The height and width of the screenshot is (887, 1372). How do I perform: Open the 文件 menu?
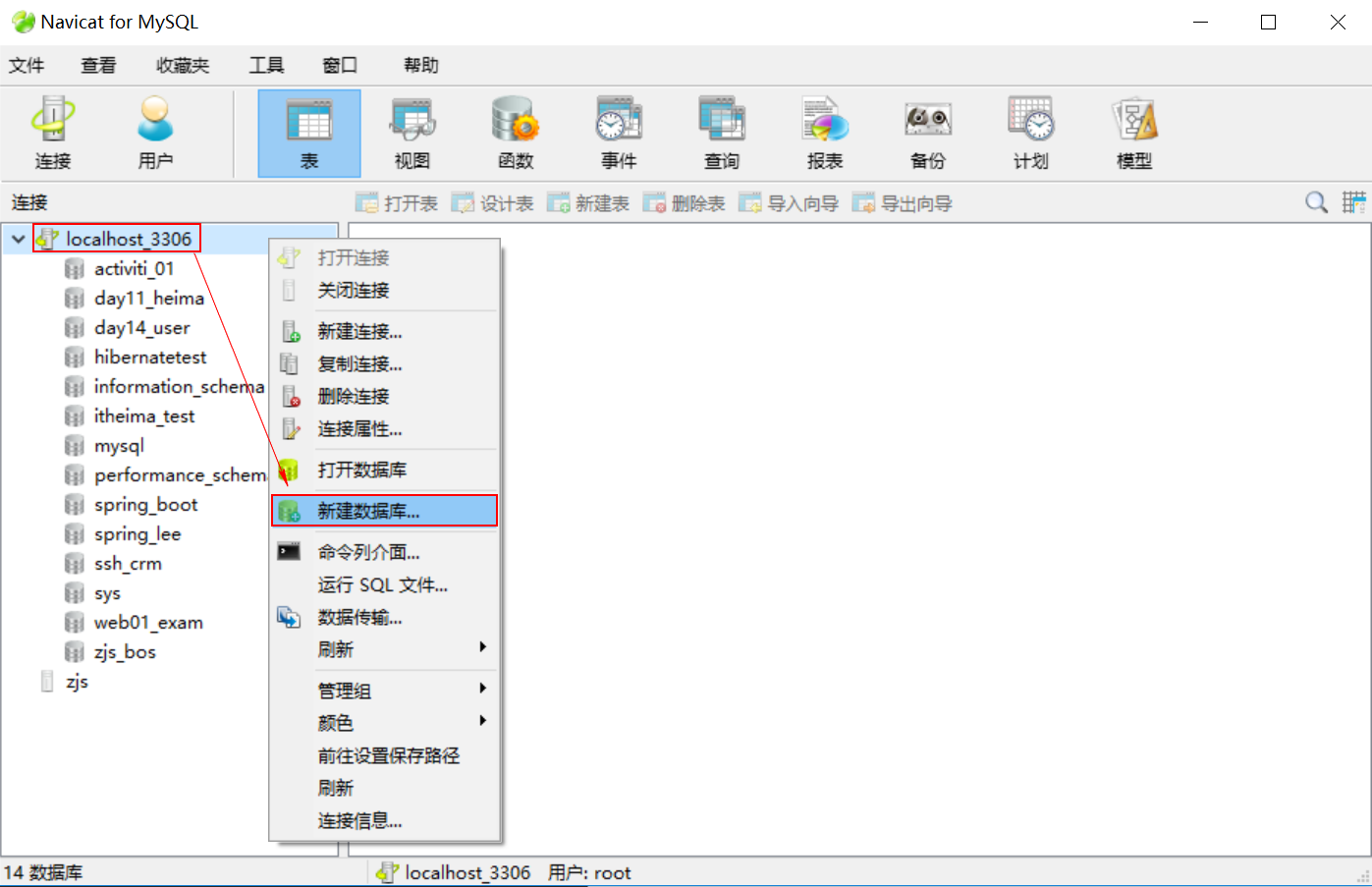click(x=27, y=65)
